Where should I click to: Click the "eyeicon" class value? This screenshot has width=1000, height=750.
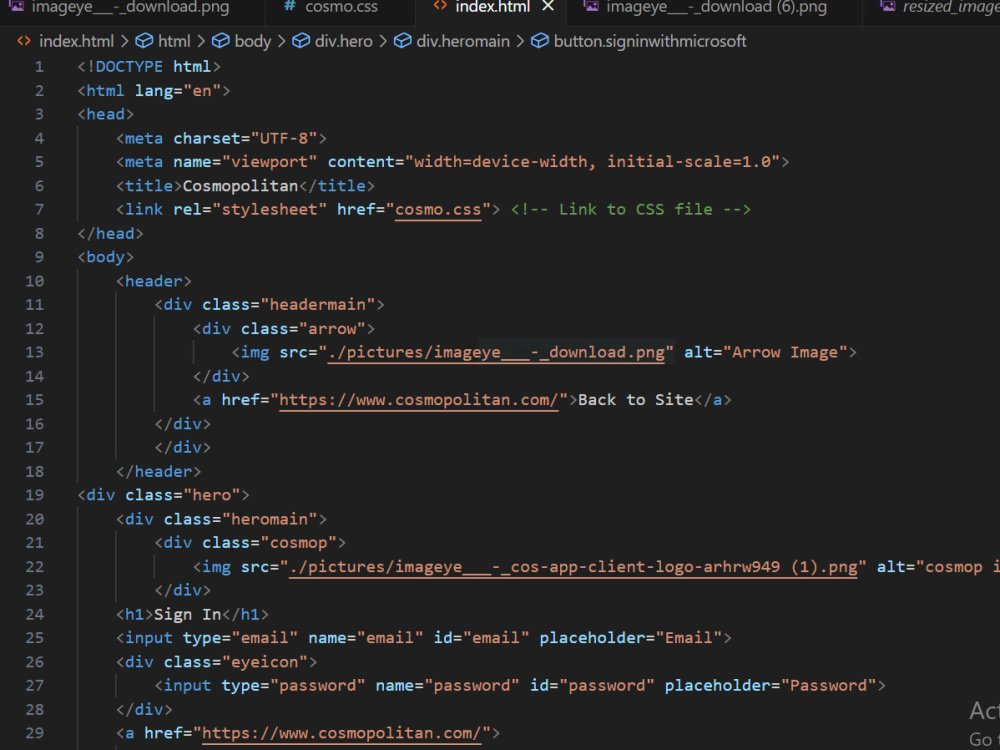pyautogui.click(x=265, y=663)
